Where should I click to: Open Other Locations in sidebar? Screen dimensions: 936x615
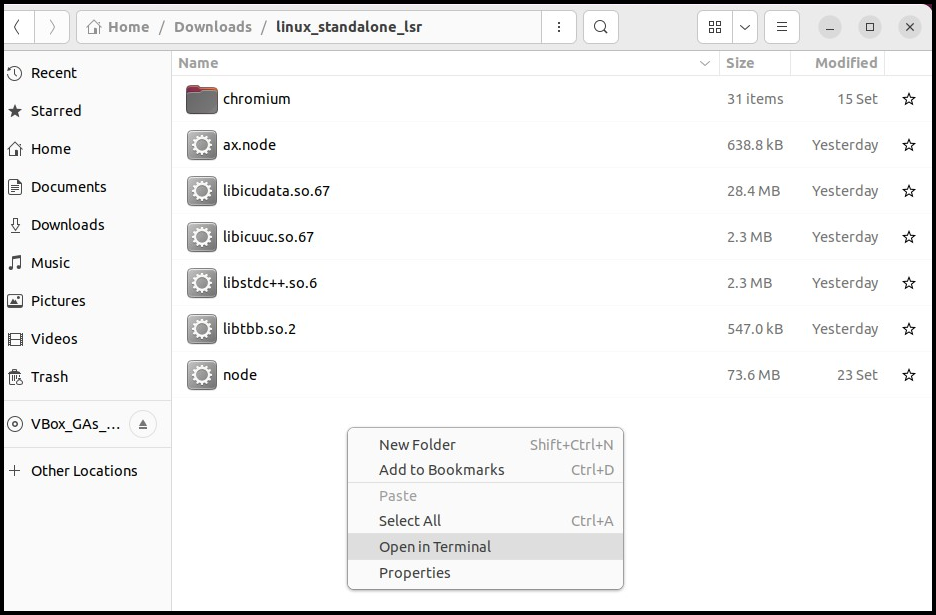(84, 471)
